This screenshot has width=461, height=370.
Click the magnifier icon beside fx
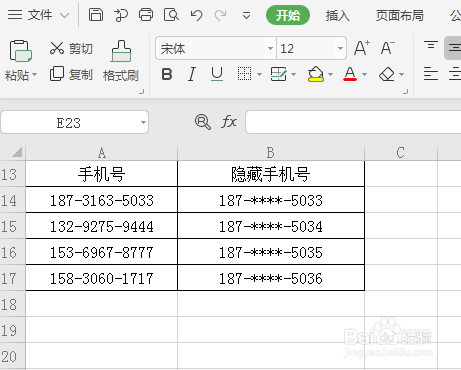(x=202, y=122)
